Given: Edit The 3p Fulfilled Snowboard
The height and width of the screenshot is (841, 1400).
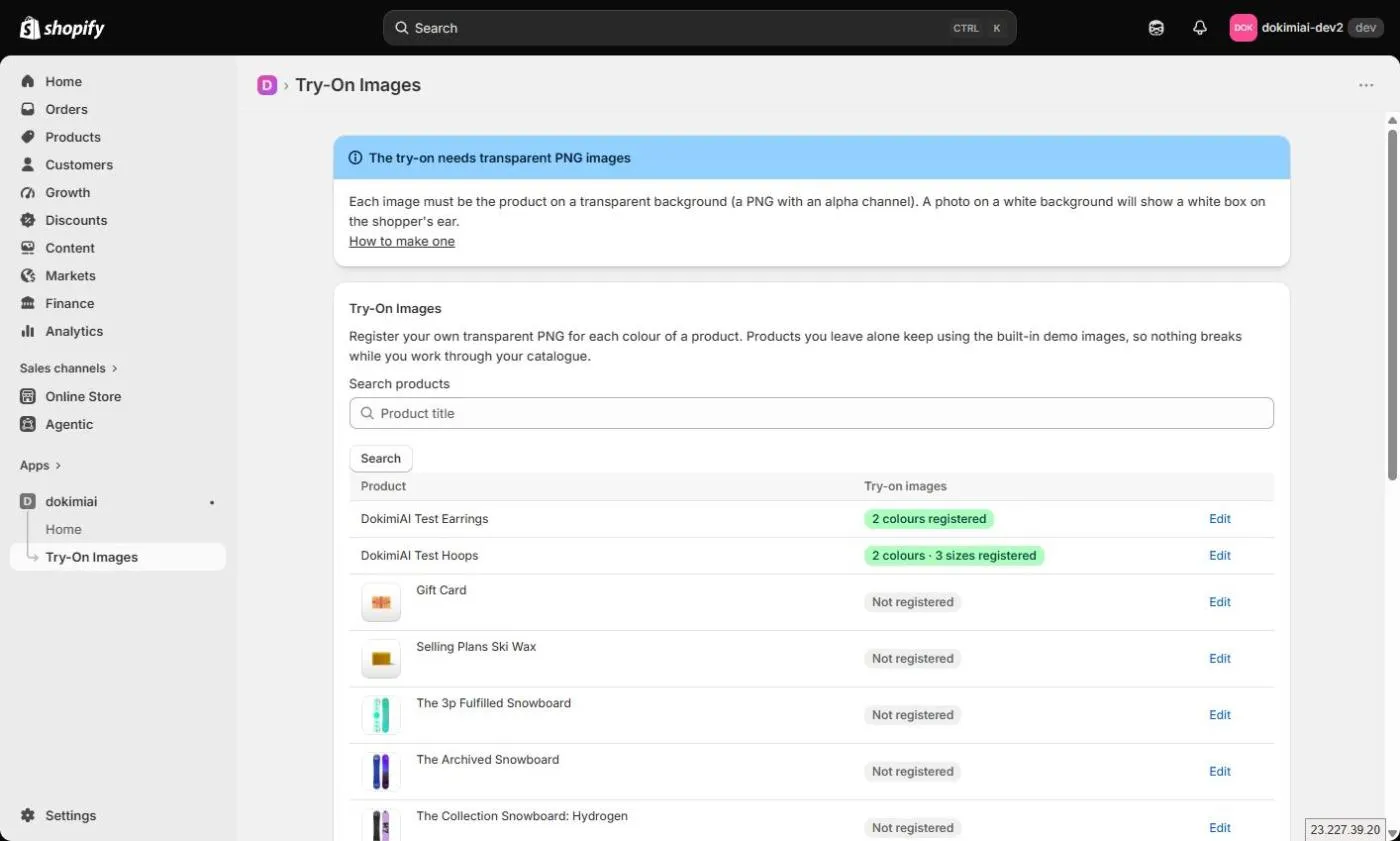Looking at the screenshot, I should point(1220,715).
